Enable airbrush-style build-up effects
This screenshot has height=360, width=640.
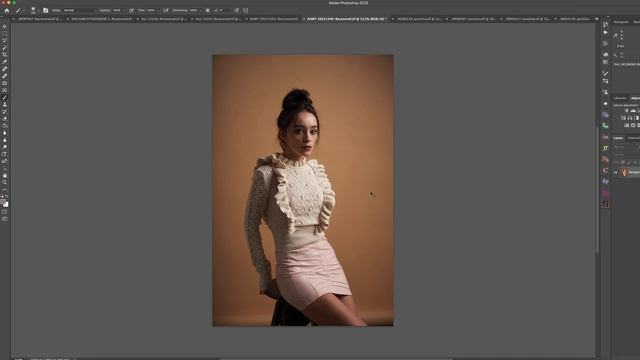click(166, 10)
